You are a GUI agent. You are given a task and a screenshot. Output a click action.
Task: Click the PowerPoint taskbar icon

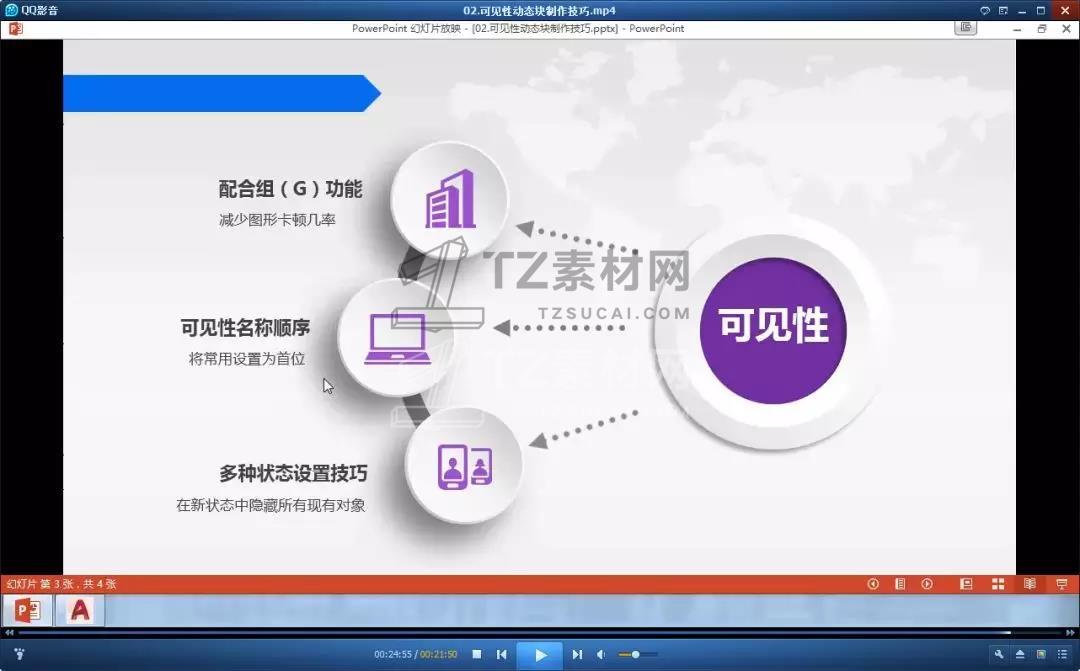click(28, 610)
